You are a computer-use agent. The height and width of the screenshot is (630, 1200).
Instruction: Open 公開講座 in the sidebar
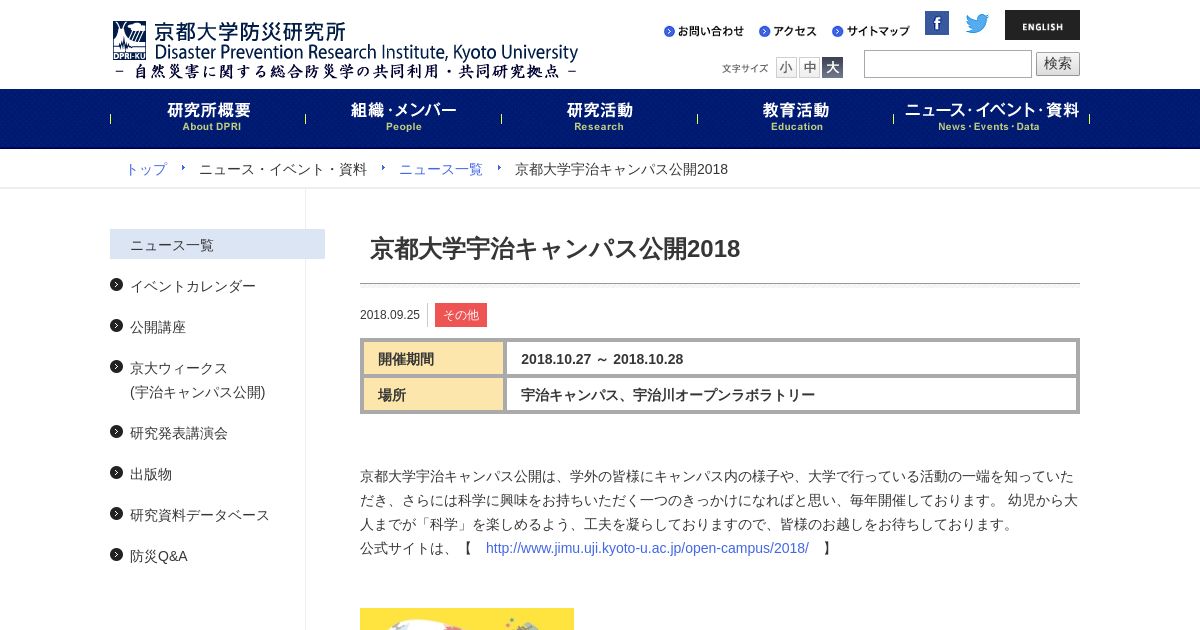click(x=158, y=327)
